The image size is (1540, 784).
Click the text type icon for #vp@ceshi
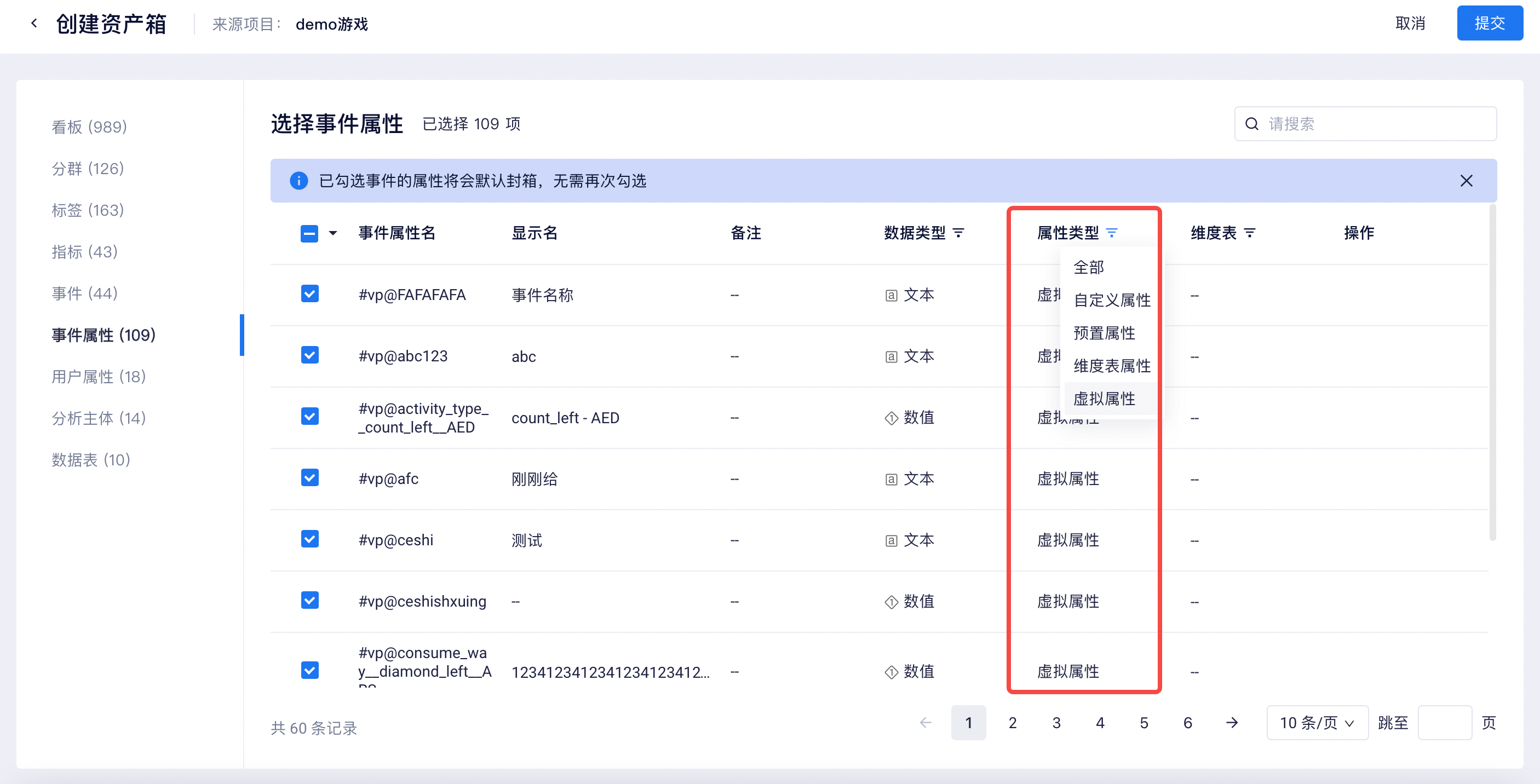pos(891,541)
